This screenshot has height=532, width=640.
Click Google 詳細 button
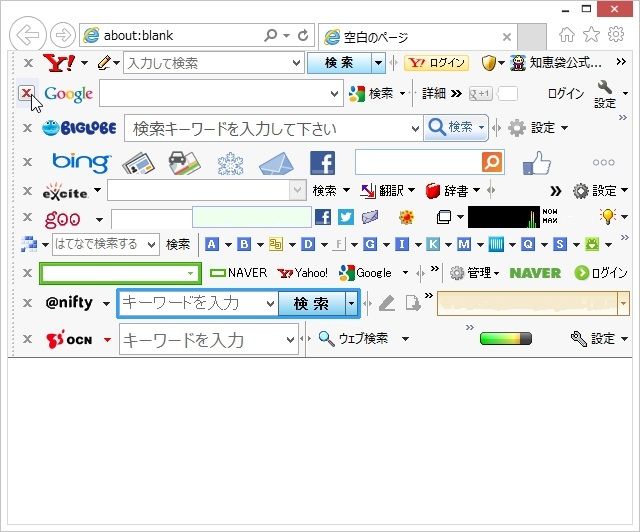pyautogui.click(x=434, y=93)
